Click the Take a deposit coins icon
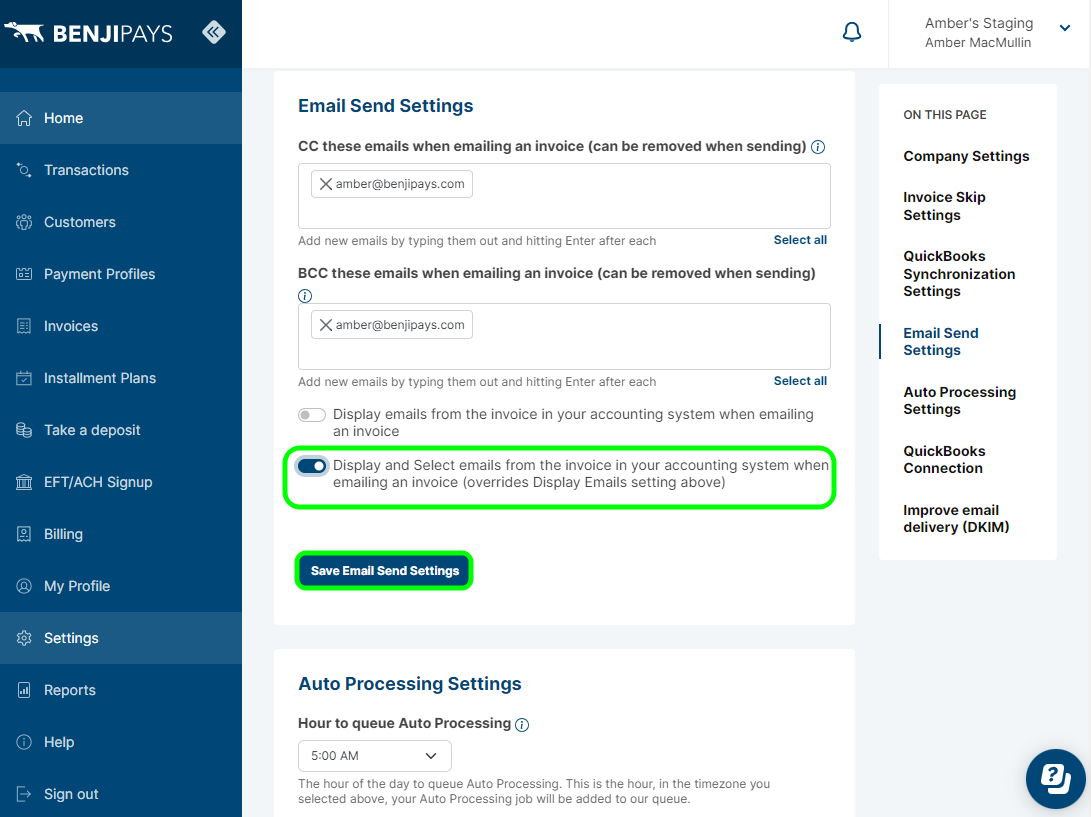The height and width of the screenshot is (817, 1091). pyautogui.click(x=24, y=430)
